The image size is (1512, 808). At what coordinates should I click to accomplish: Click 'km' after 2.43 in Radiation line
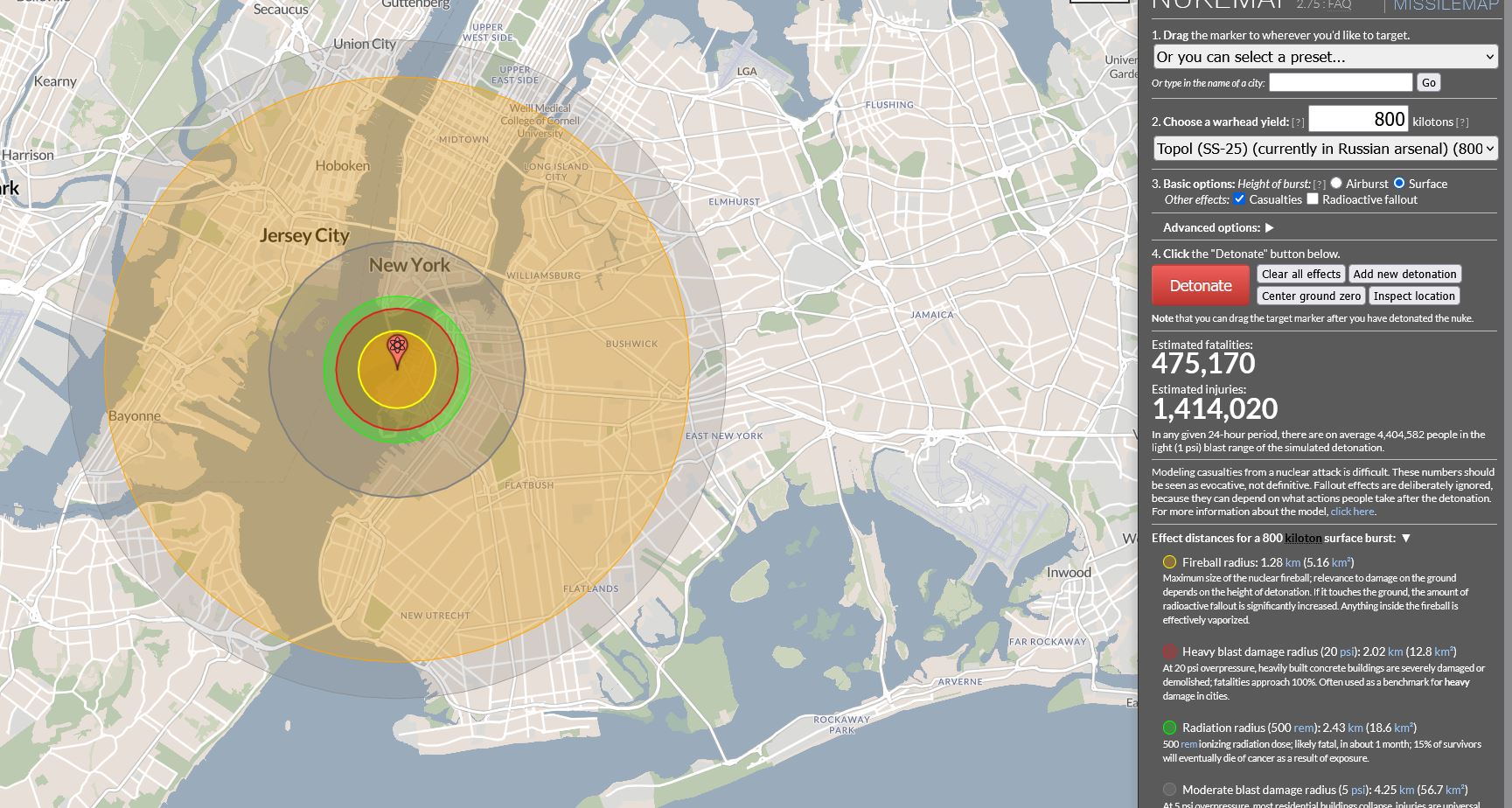click(x=1355, y=728)
